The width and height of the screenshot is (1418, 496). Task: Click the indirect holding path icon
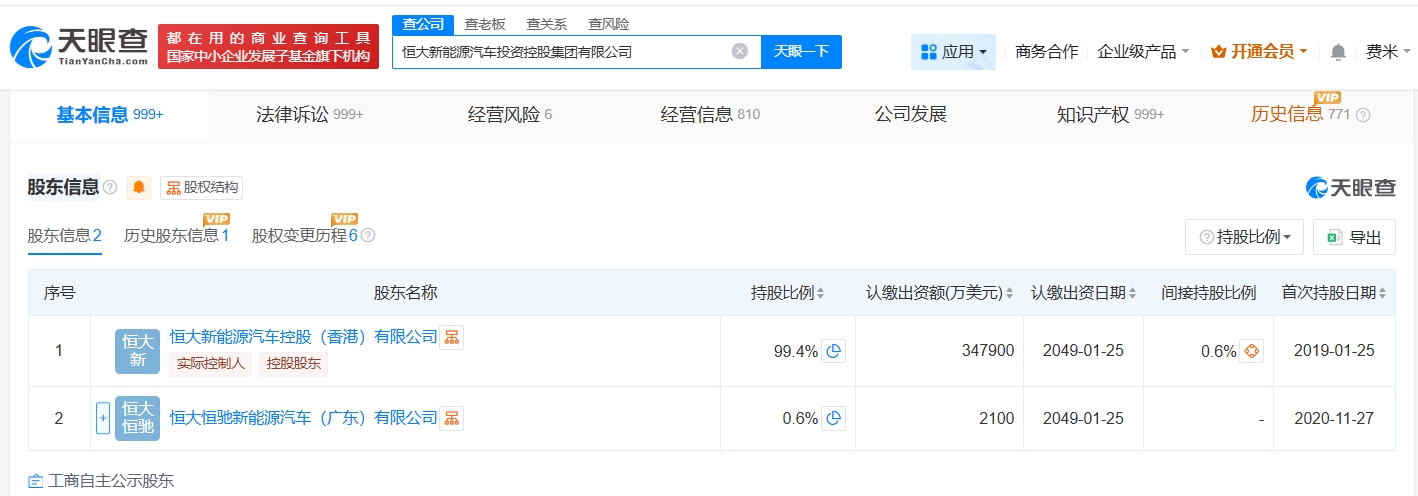click(1251, 351)
